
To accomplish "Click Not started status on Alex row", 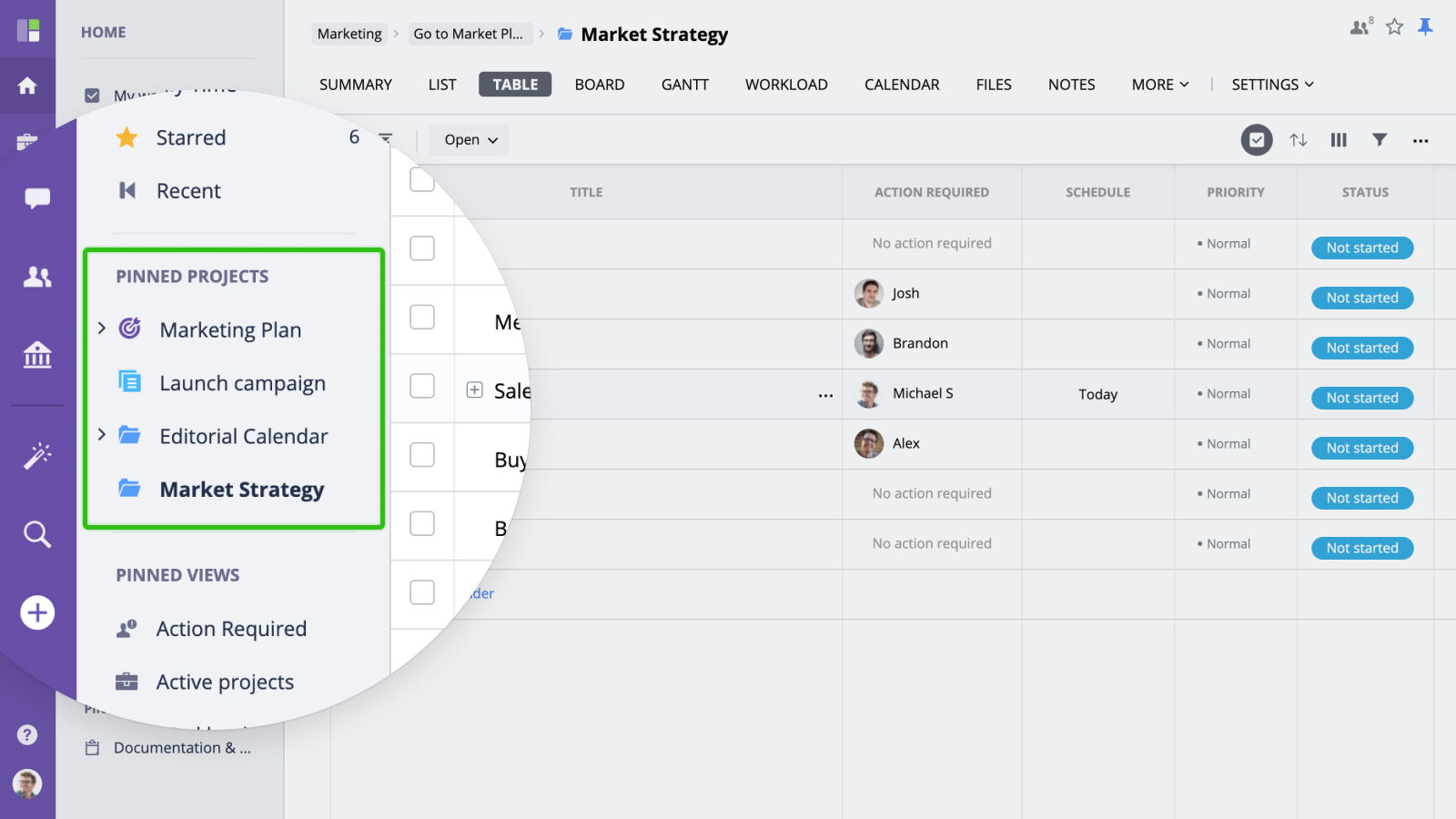I will click(1362, 448).
